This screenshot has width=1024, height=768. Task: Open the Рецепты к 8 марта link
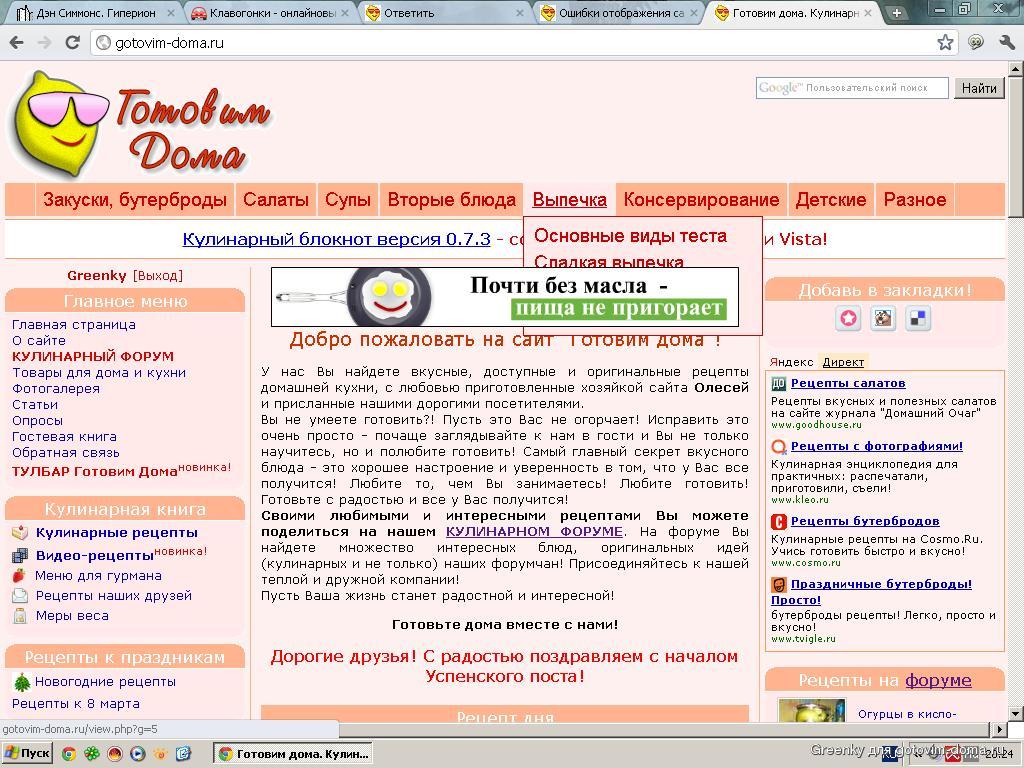(76, 704)
